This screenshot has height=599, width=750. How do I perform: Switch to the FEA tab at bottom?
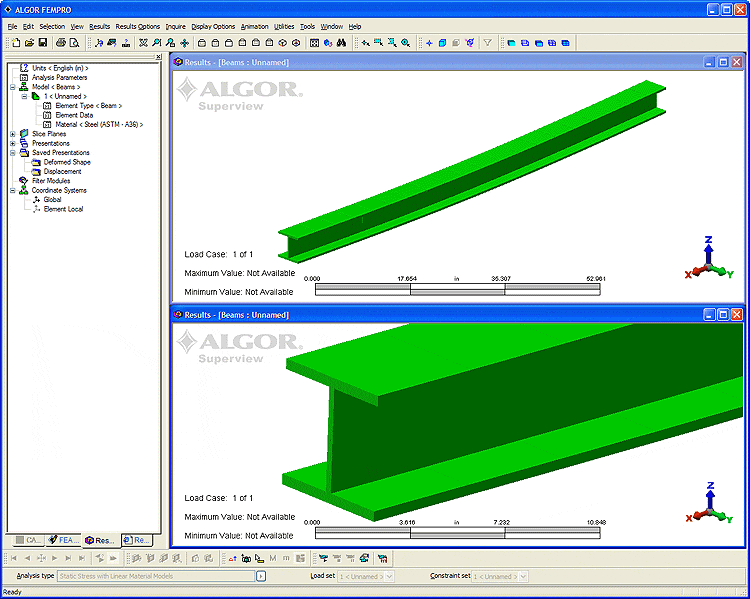pos(67,540)
